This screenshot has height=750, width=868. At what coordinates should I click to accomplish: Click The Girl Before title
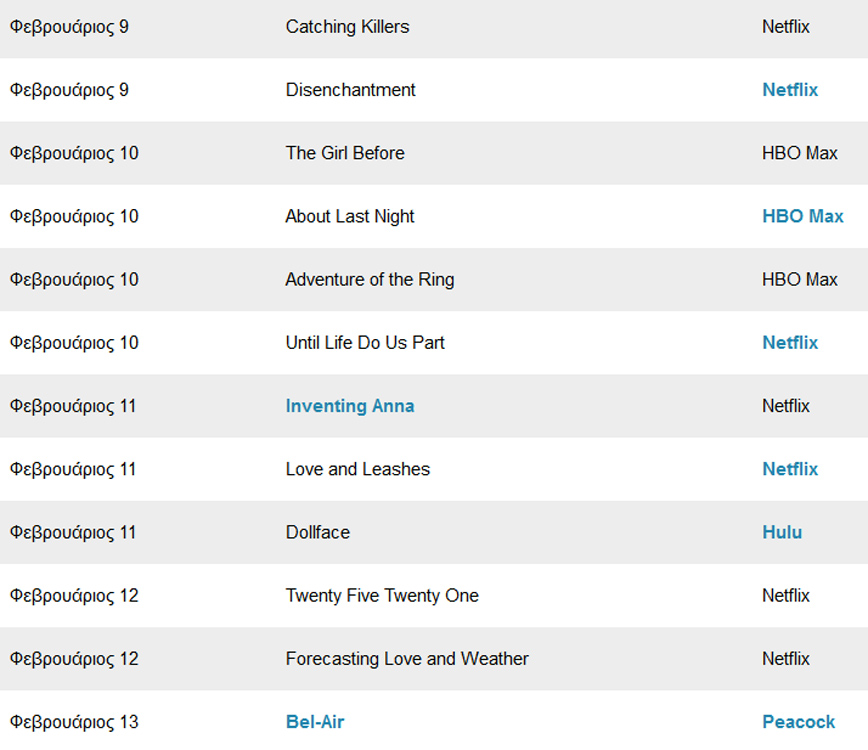click(x=344, y=153)
